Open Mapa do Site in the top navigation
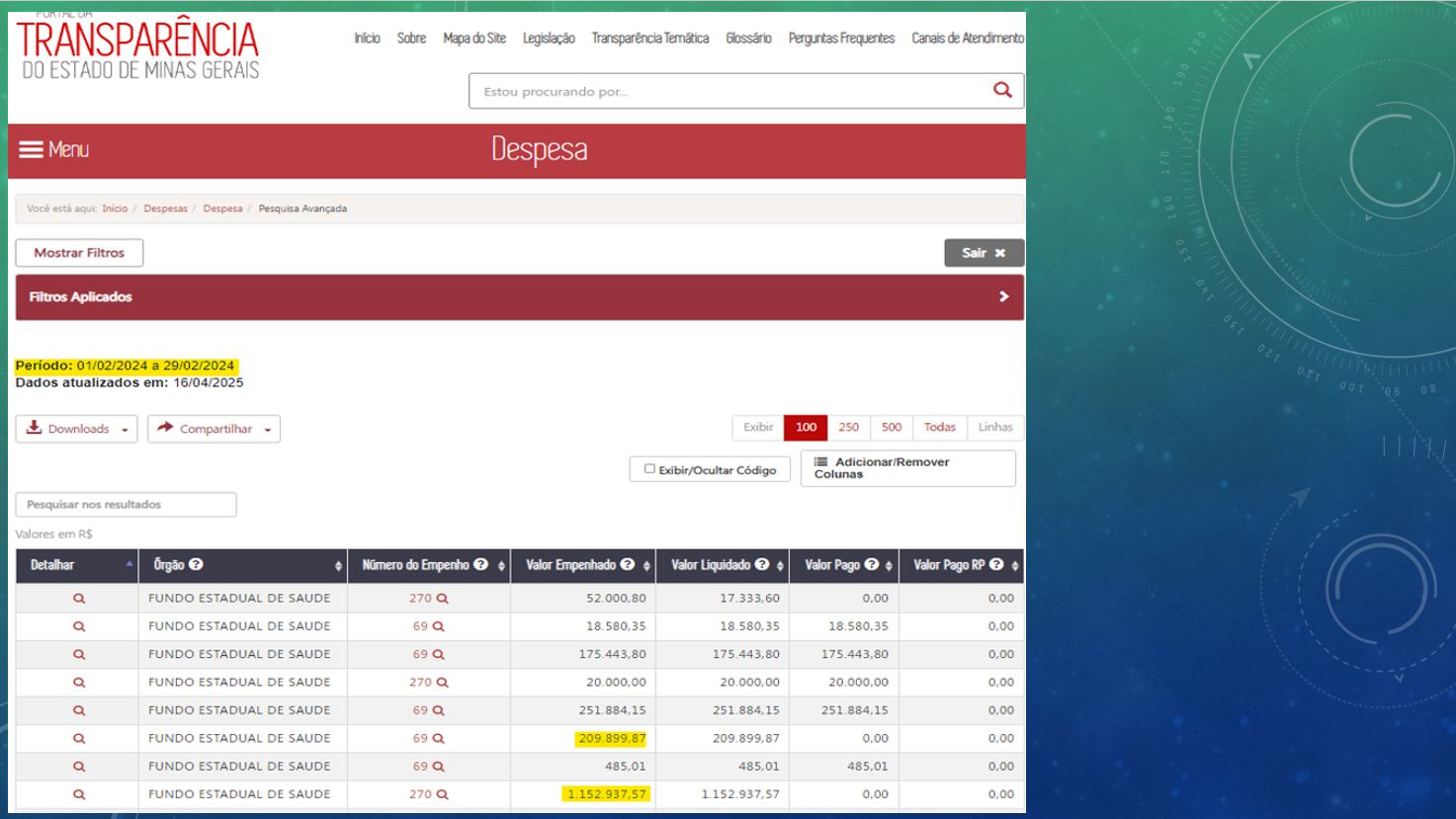The width and height of the screenshot is (1456, 819). click(474, 38)
